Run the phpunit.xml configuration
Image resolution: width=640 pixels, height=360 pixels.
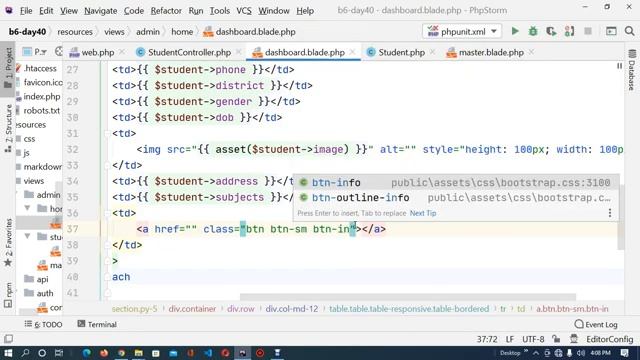(515, 31)
